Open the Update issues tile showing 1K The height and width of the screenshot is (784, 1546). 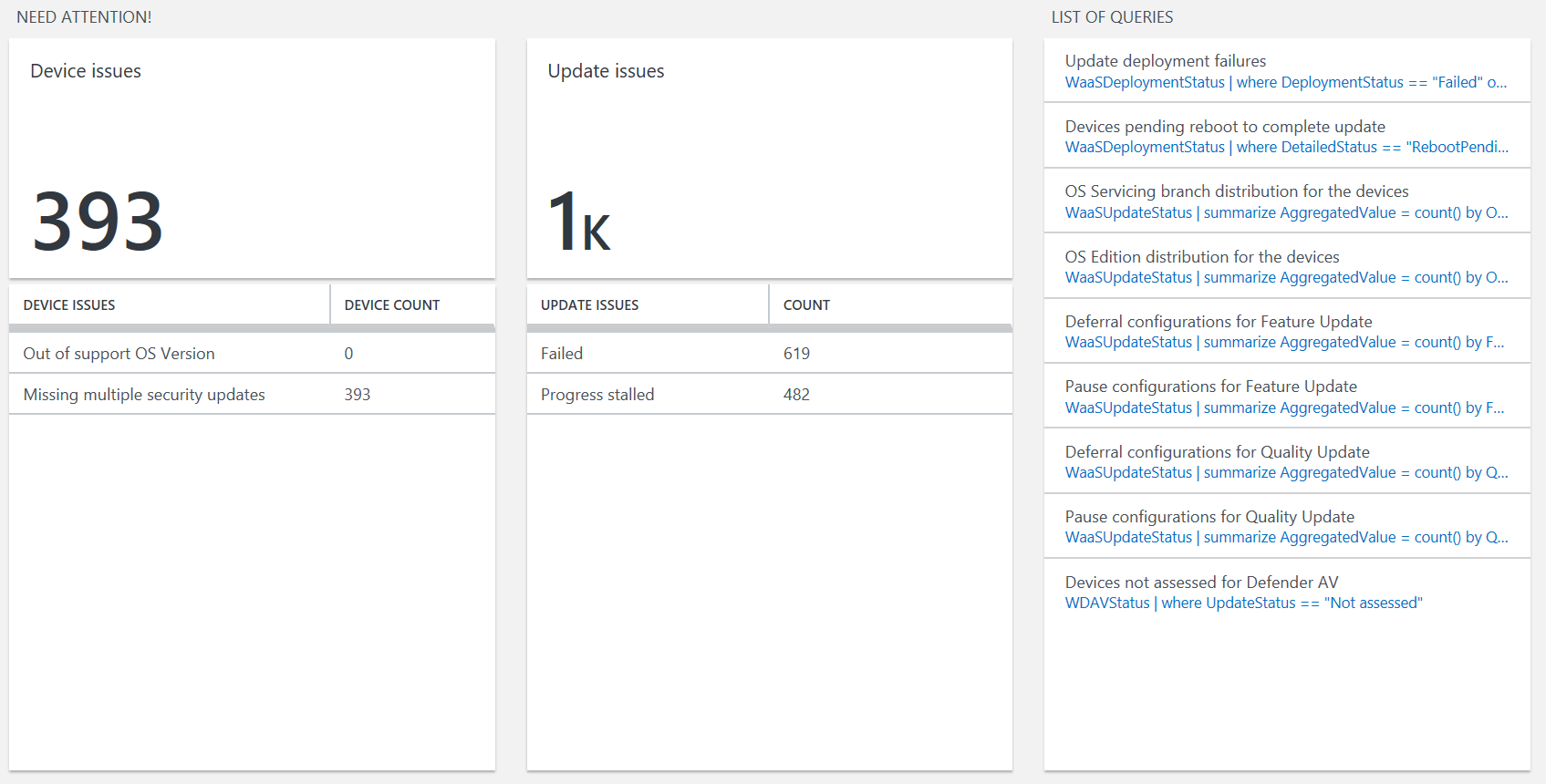770,158
